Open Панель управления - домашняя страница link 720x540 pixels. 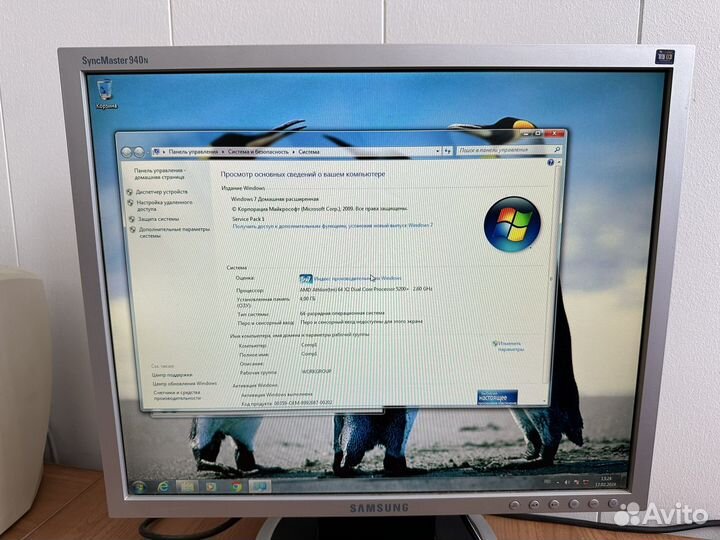[159, 174]
